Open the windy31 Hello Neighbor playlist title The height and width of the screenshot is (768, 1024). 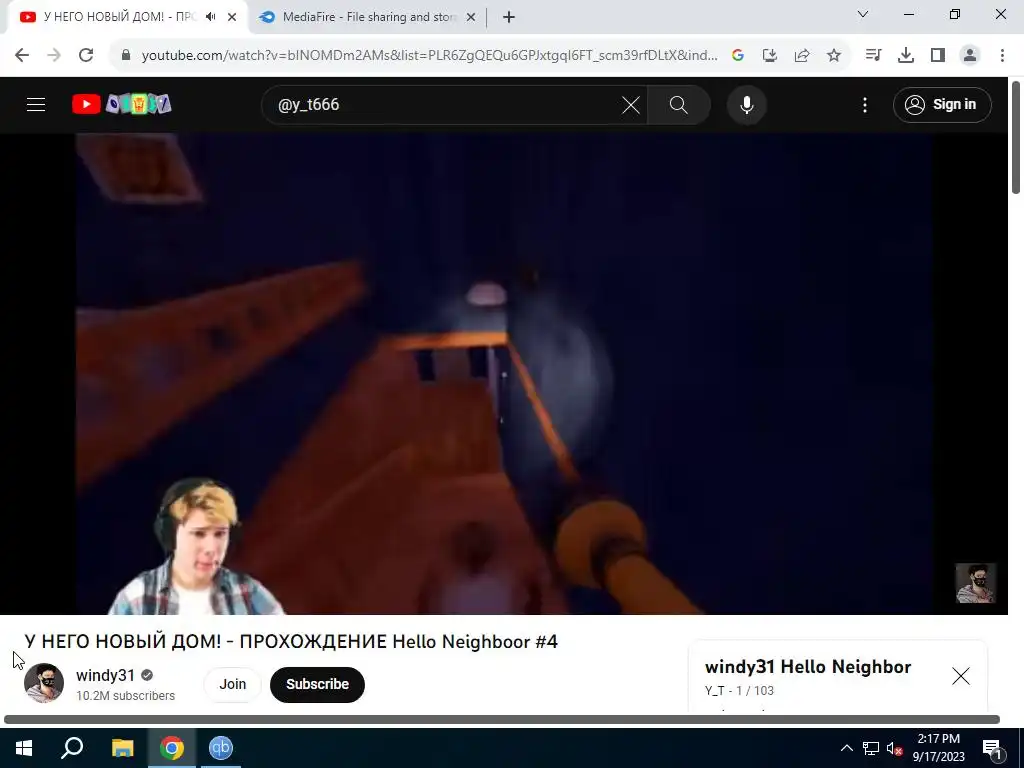(808, 667)
